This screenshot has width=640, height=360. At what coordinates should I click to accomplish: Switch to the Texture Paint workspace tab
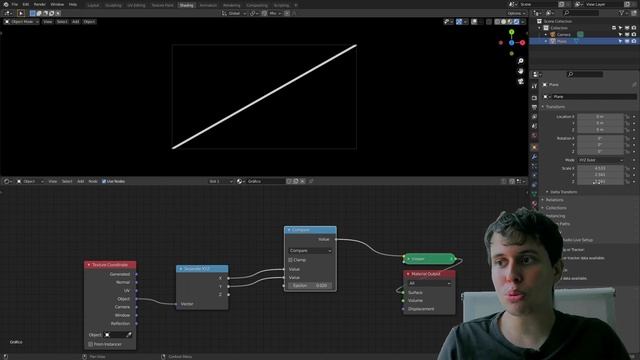[162, 5]
